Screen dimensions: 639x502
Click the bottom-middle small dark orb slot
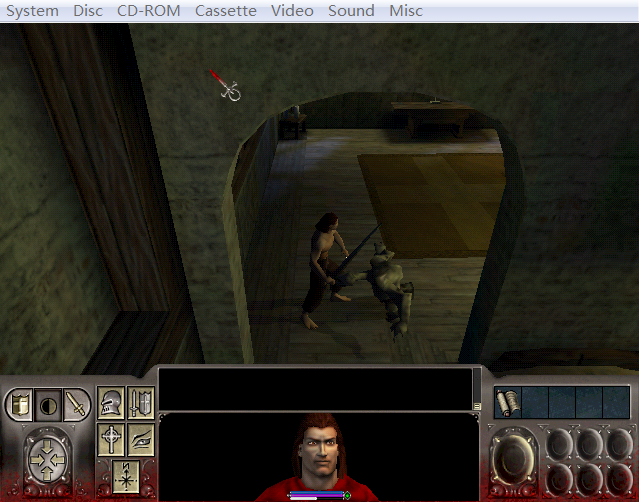click(589, 478)
